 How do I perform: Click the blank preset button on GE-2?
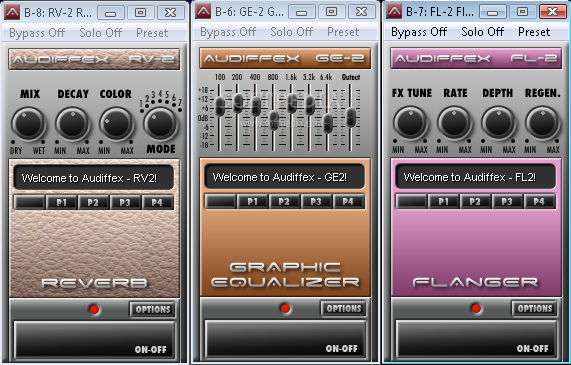pyautogui.click(x=220, y=201)
